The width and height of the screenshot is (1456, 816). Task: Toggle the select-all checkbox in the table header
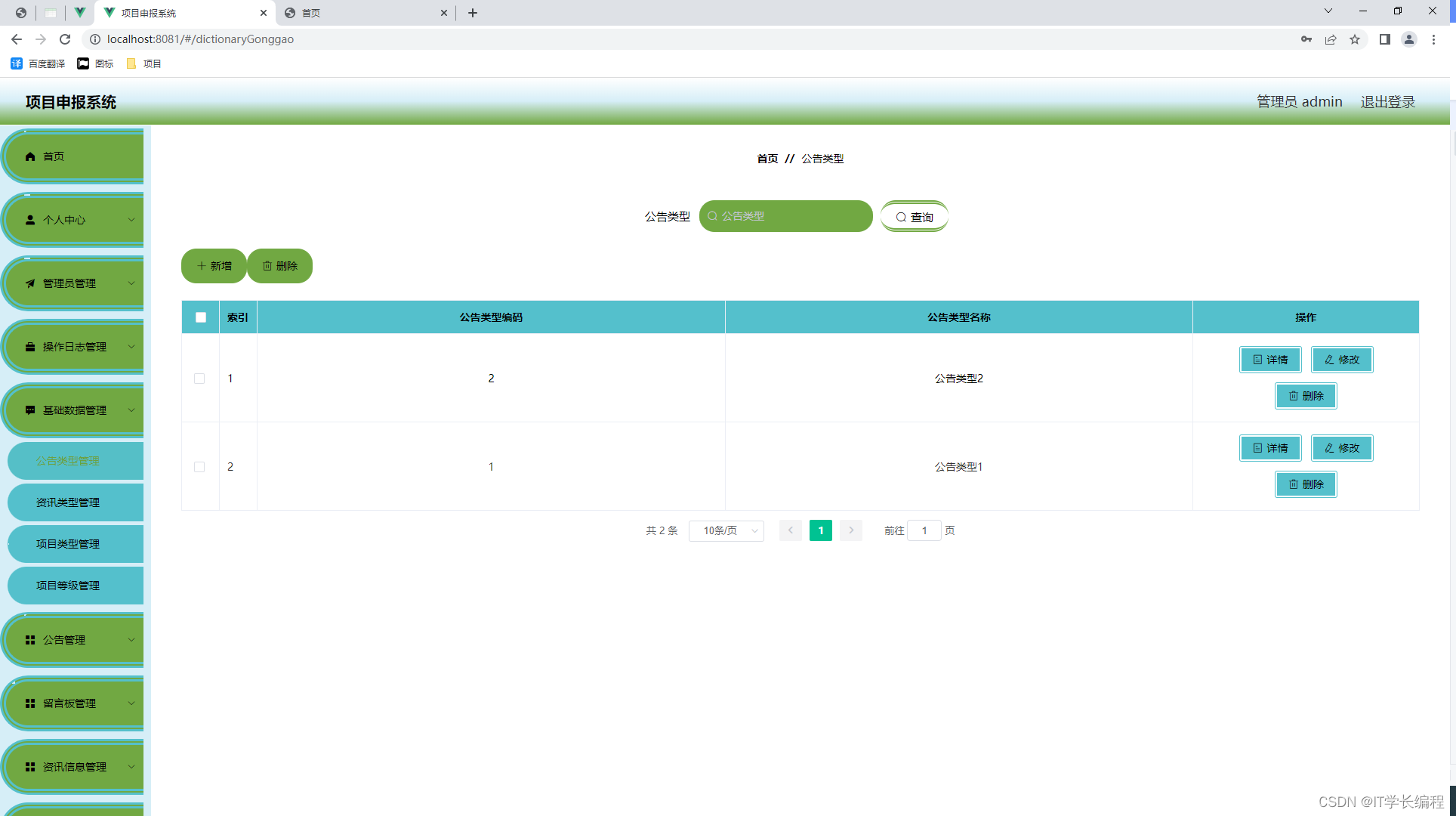[201, 317]
